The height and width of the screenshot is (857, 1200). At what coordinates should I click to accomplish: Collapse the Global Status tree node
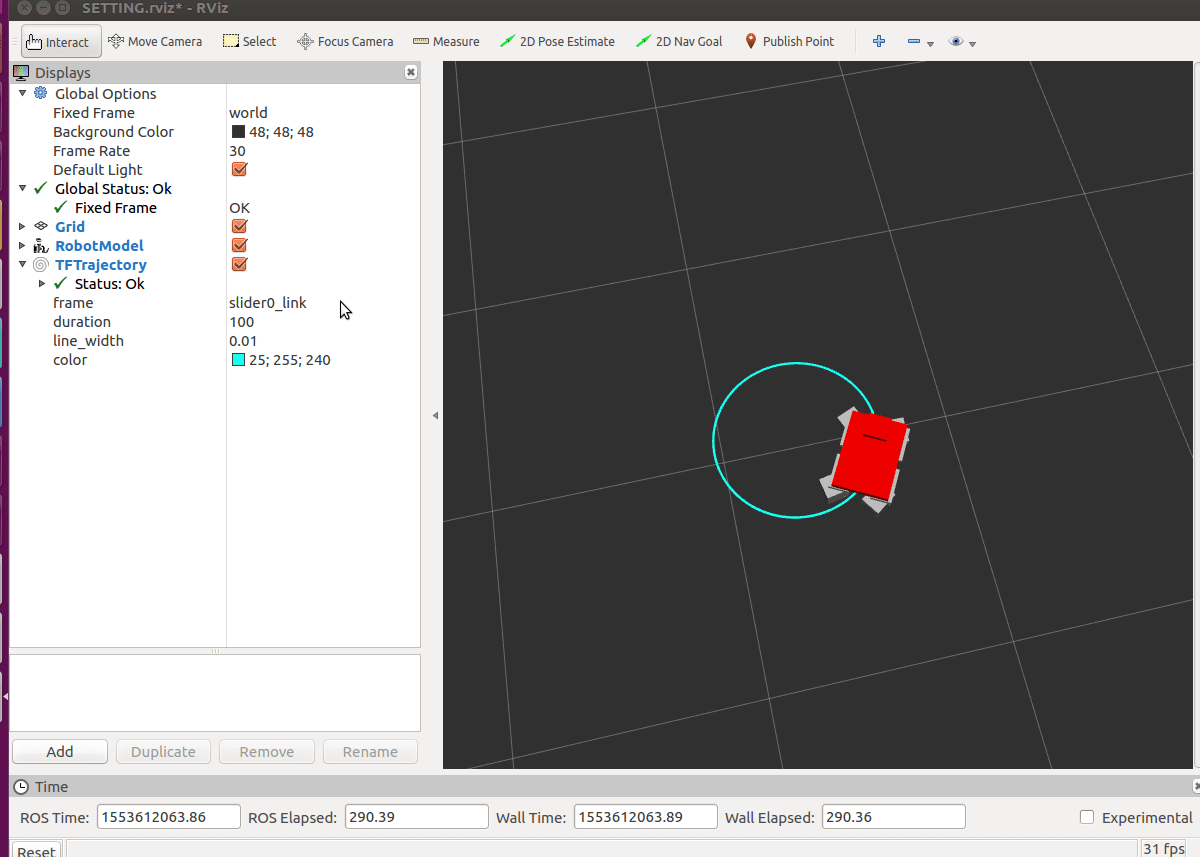[x=22, y=188]
